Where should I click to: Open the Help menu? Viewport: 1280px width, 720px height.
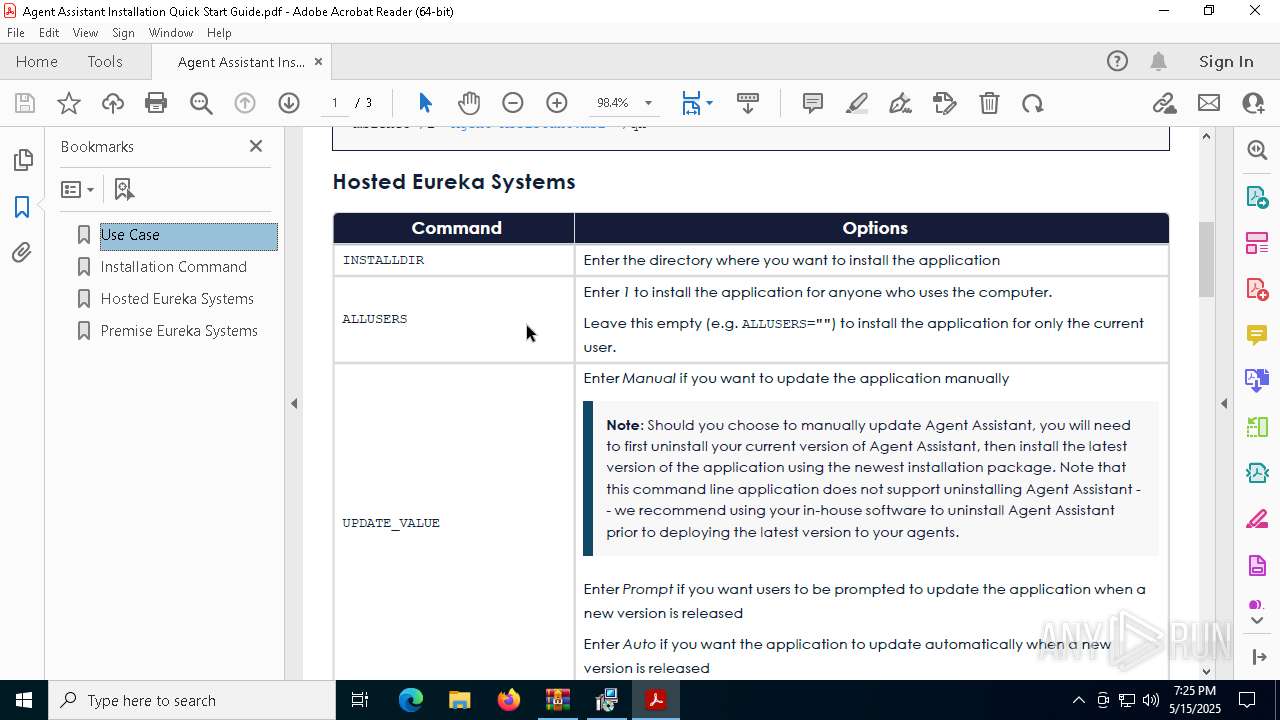pyautogui.click(x=219, y=33)
